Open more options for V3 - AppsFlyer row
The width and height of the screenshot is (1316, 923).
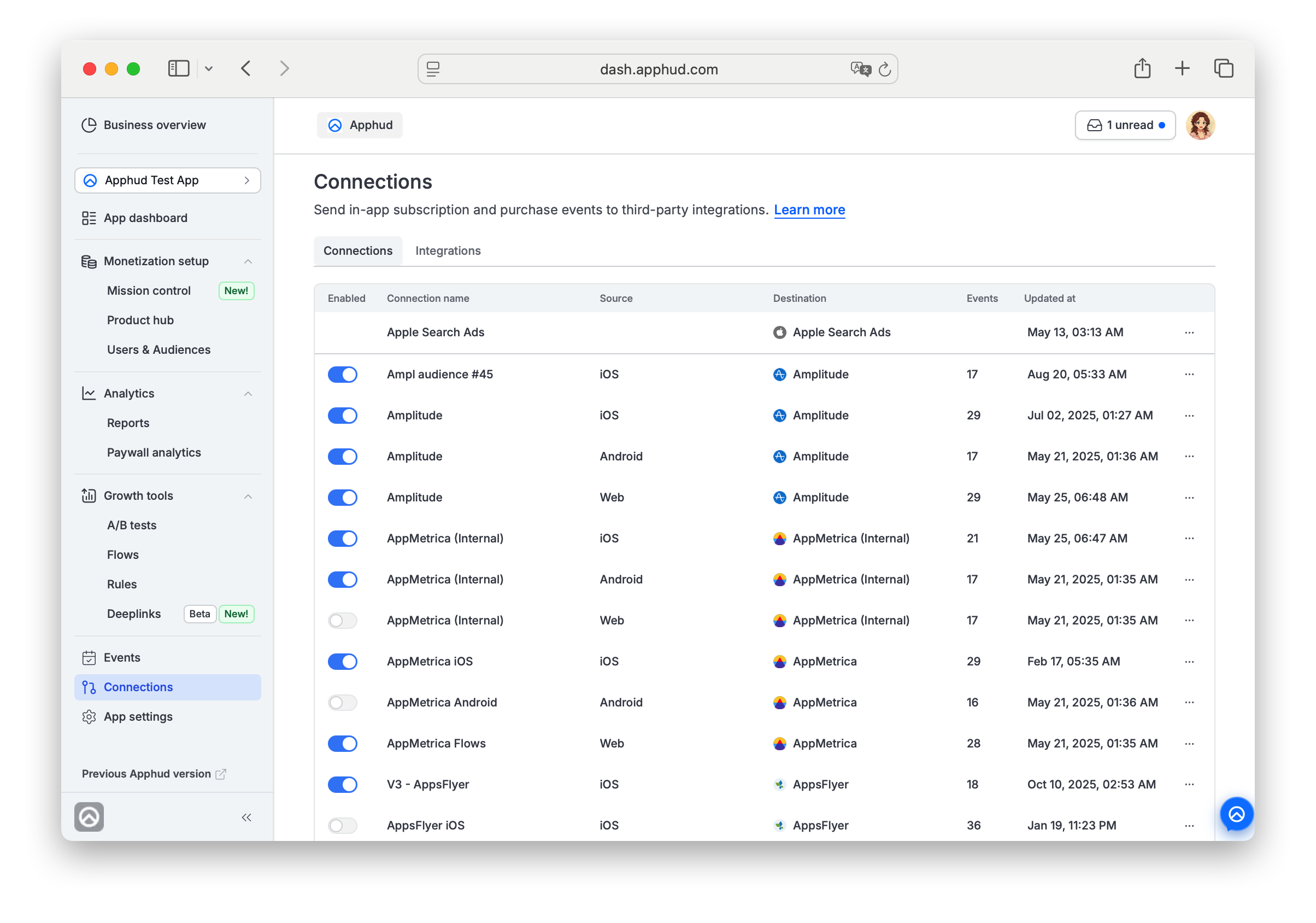1189,785
